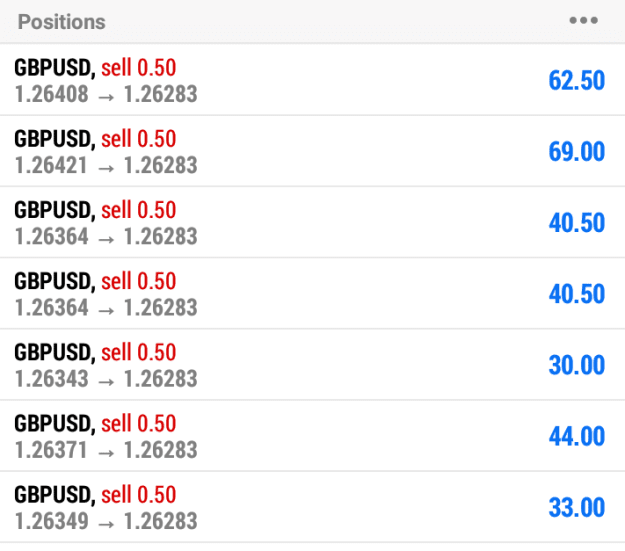Click "sell 0.50" text in the 33.00 row
The width and height of the screenshot is (625, 551).
[138, 495]
